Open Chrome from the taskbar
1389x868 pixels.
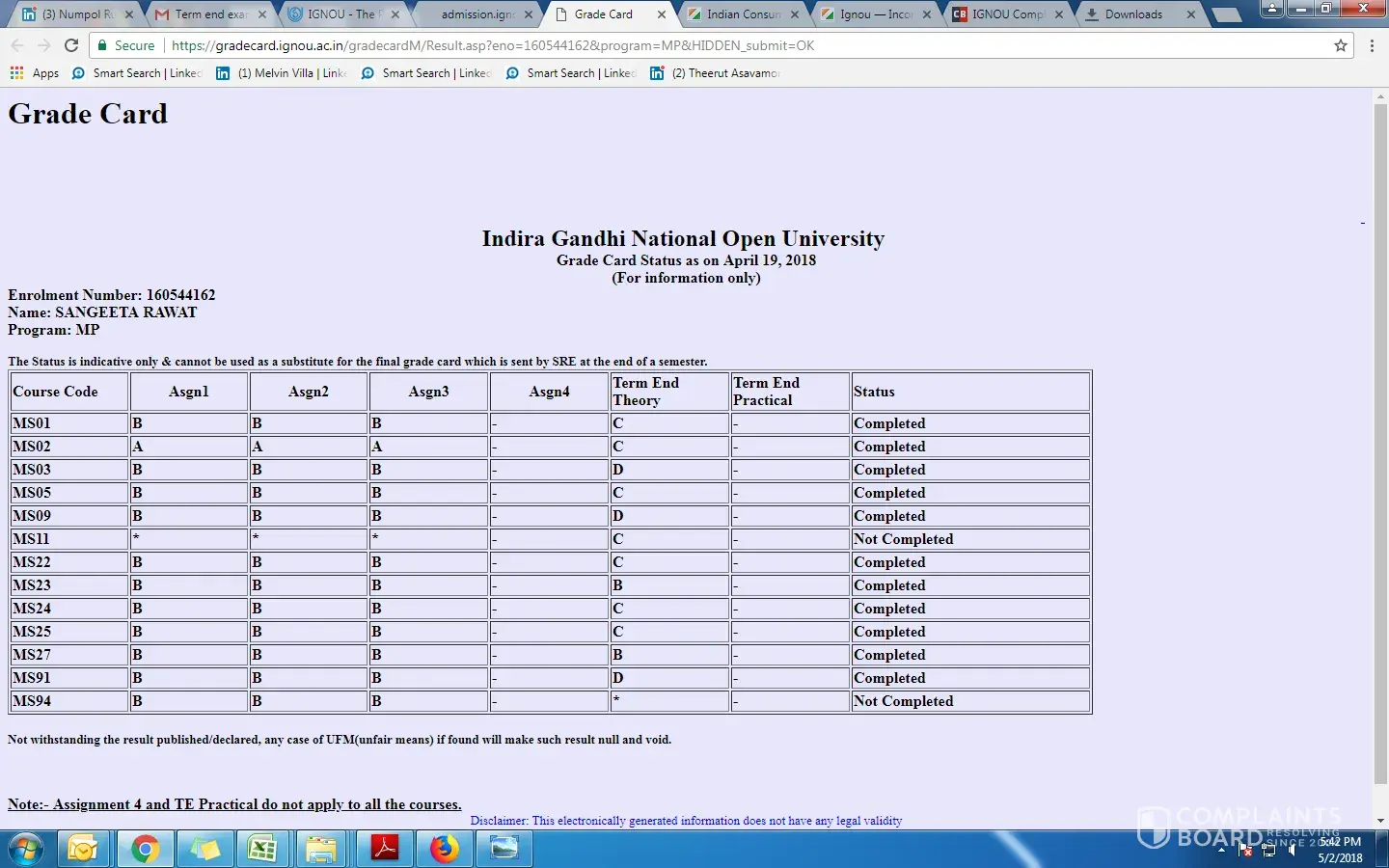pos(145,849)
